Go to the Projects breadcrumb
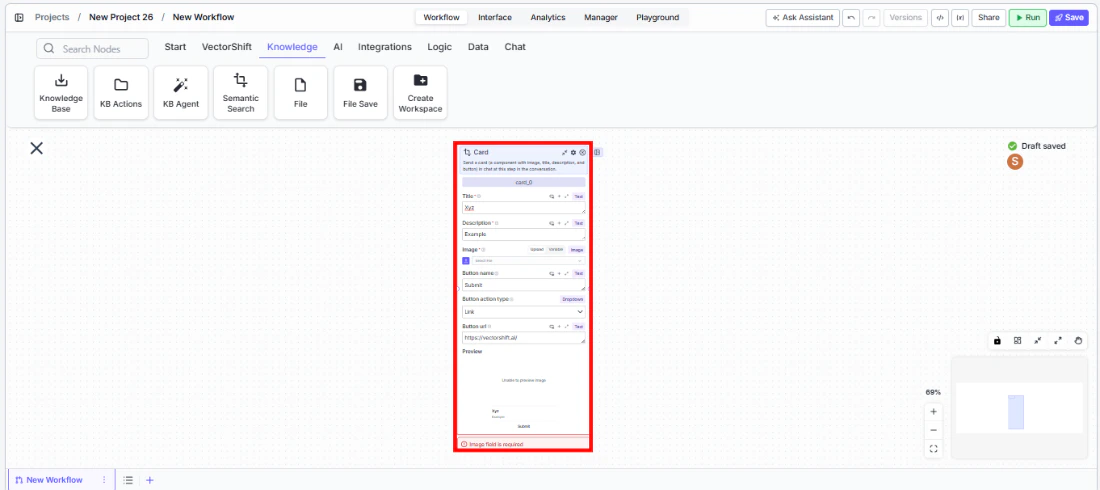The height and width of the screenshot is (490, 1100). (x=52, y=18)
